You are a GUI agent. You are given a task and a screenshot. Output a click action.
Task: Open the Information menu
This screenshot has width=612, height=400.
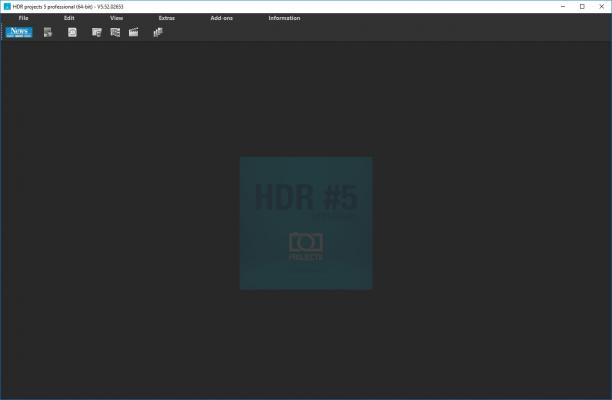284,18
